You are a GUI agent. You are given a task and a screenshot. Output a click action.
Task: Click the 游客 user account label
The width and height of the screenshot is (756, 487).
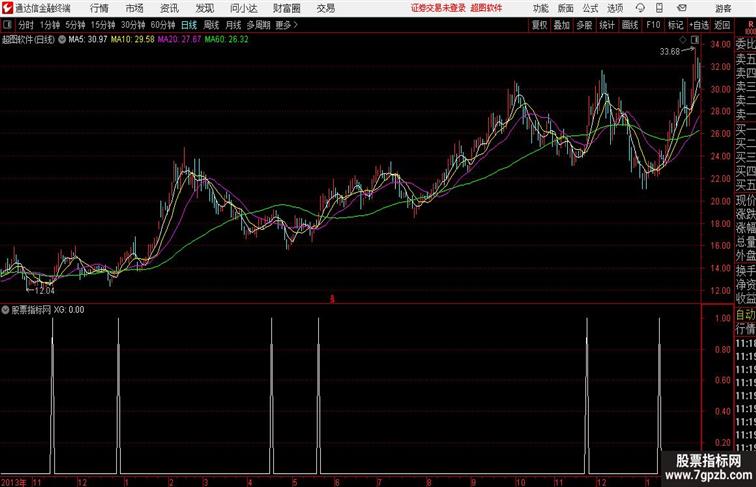[x=723, y=9]
